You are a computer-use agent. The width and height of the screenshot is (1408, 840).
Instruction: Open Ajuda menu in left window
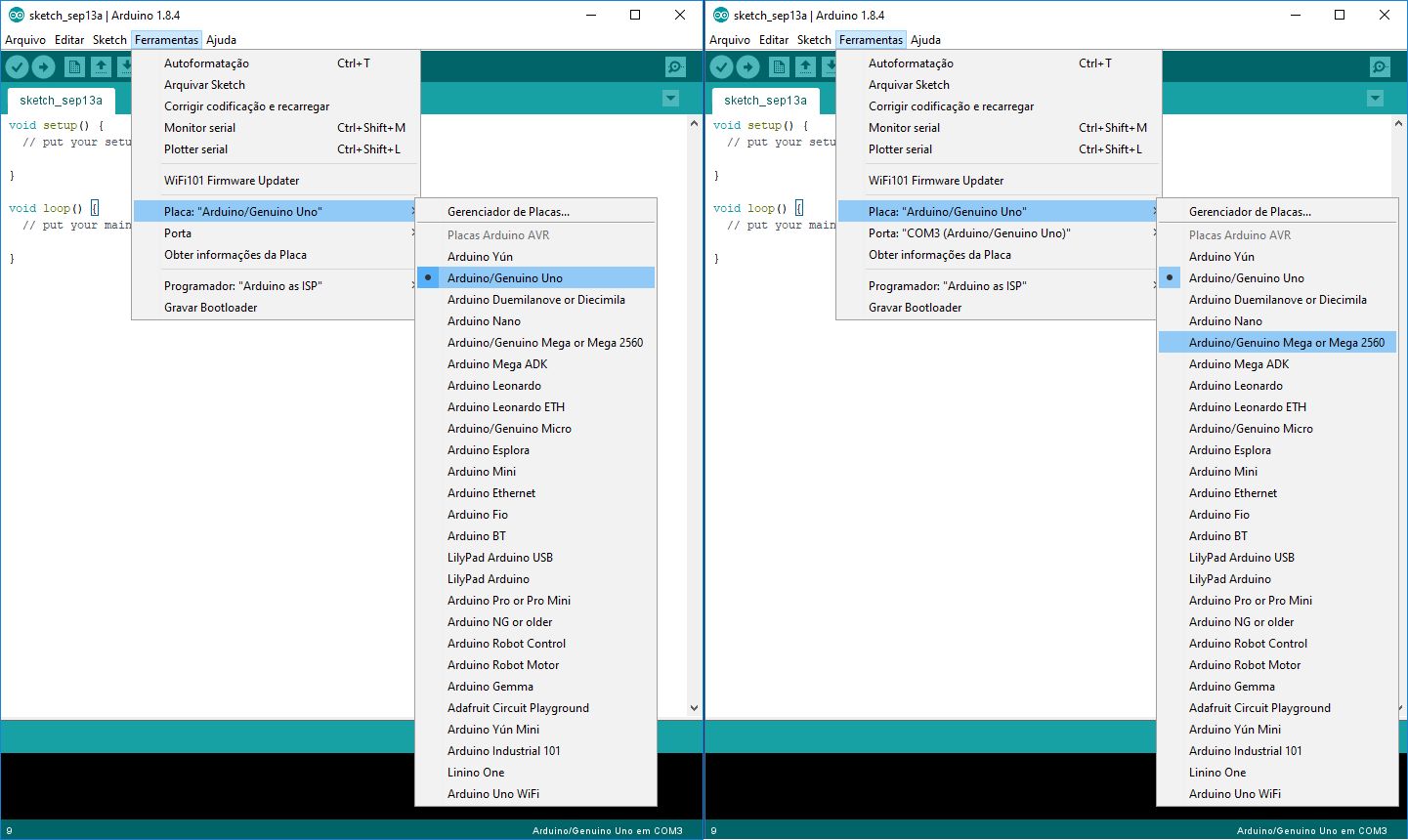[221, 40]
